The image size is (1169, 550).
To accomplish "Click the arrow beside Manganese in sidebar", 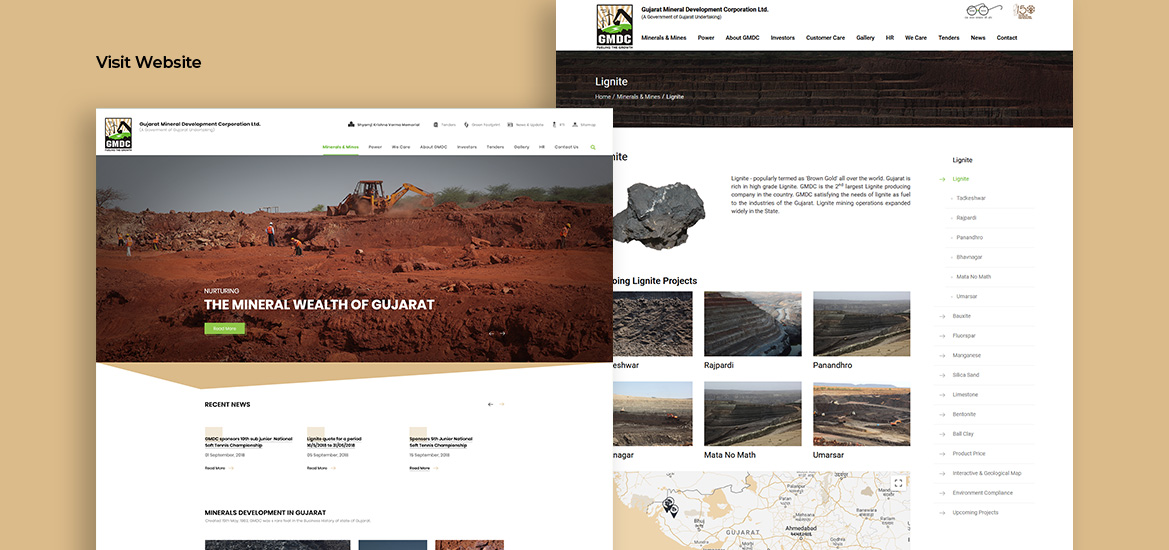I will coord(942,355).
